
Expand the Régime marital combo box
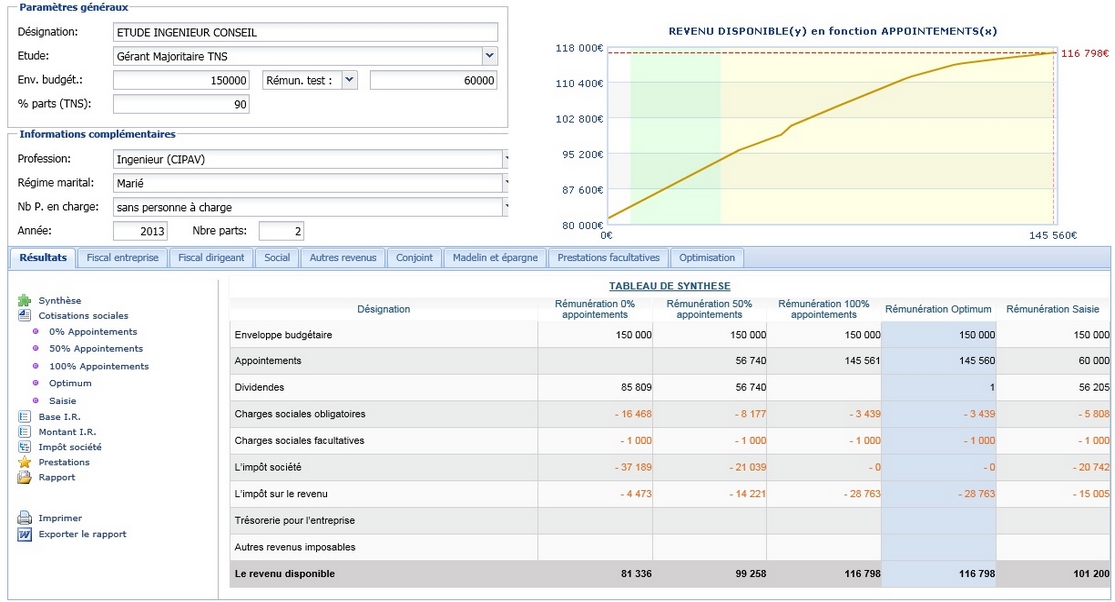(x=505, y=183)
